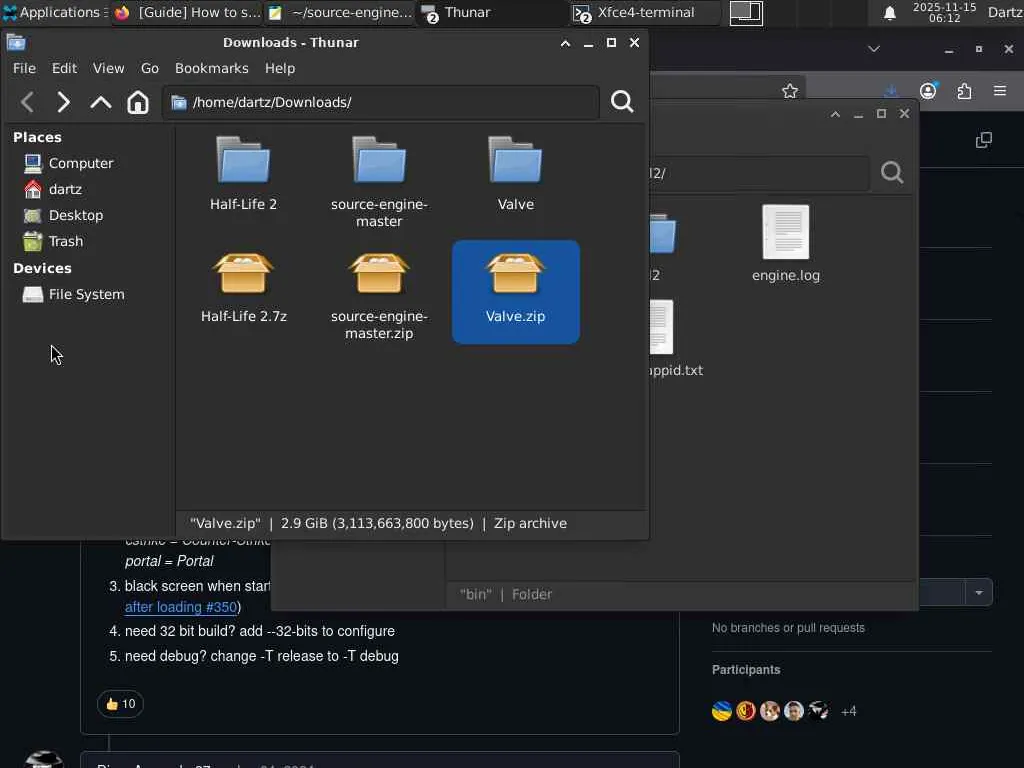Screen dimensions: 1024x768
Task: Select source-engine-master.zip archive
Action: 379,273
